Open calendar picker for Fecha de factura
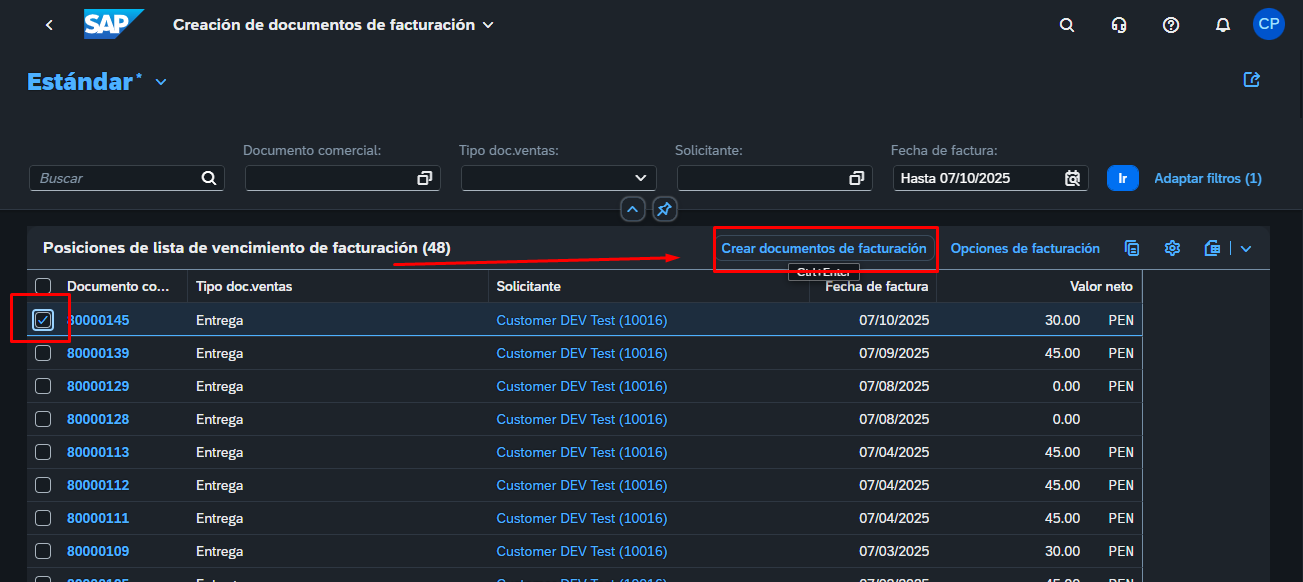 coord(1072,178)
